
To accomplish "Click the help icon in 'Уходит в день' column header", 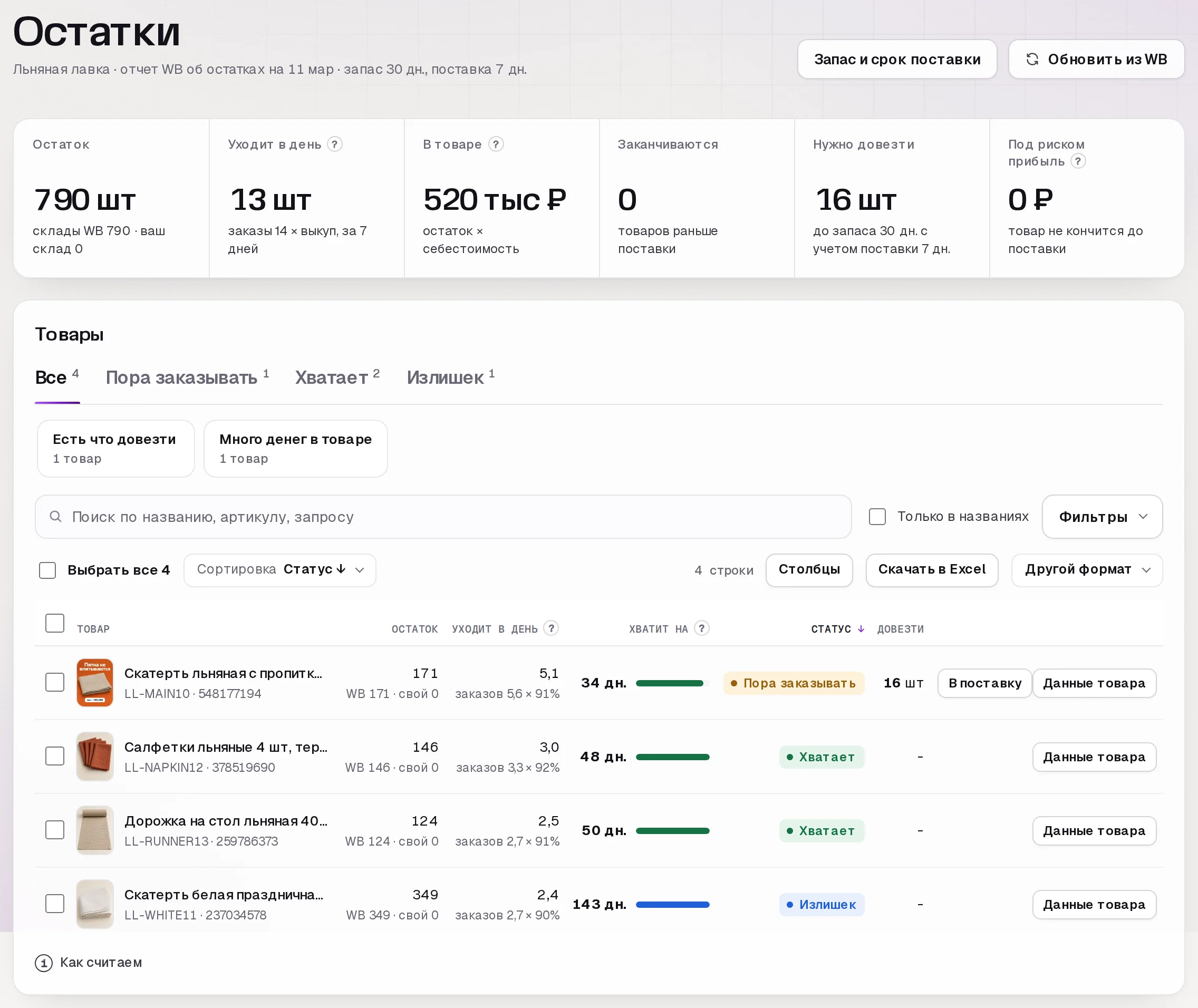I will pos(551,628).
